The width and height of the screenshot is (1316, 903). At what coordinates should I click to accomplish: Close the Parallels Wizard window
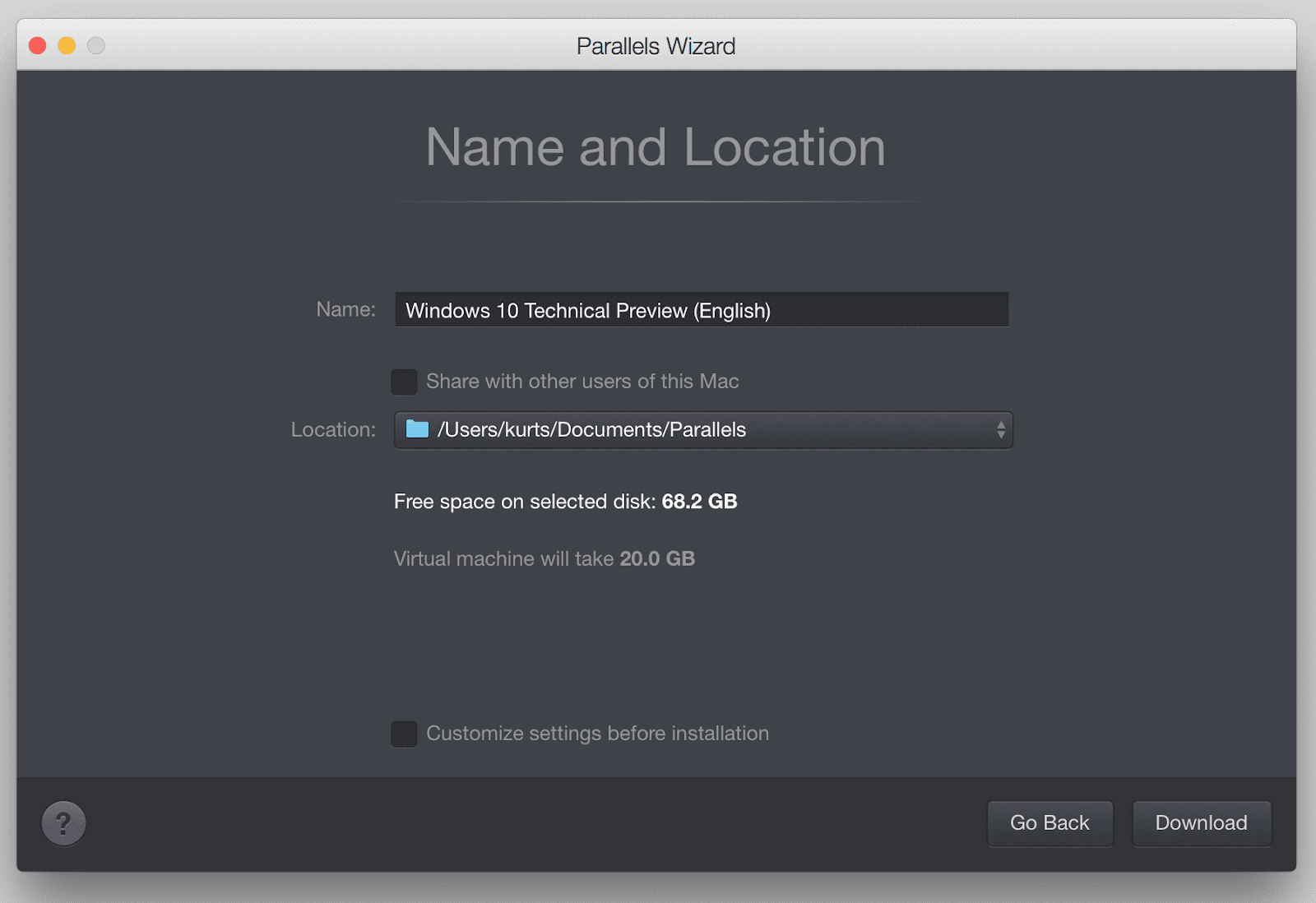point(37,45)
